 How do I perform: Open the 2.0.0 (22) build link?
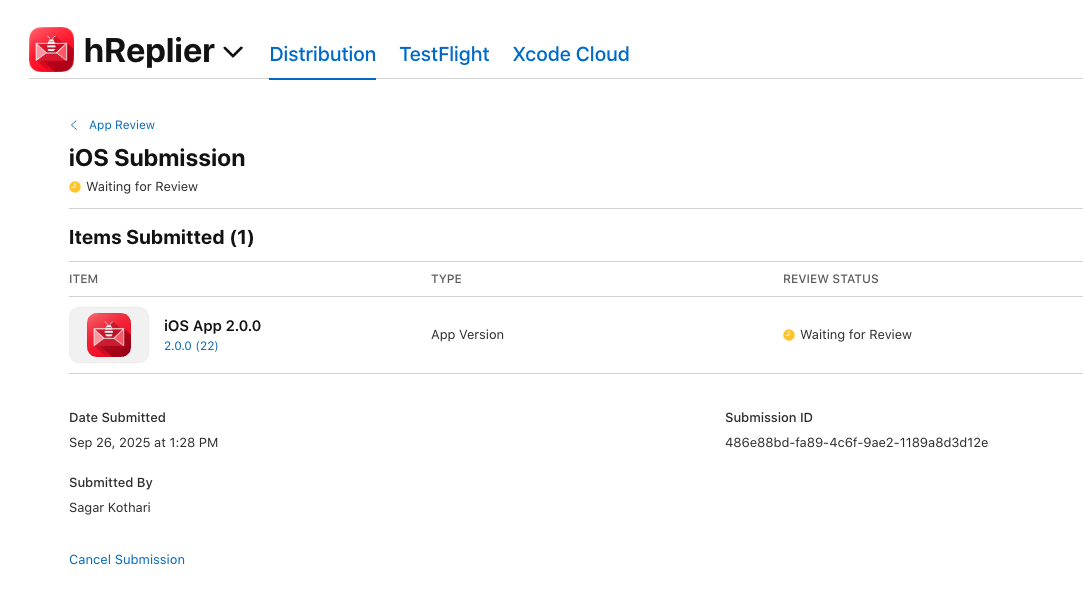click(x=191, y=346)
